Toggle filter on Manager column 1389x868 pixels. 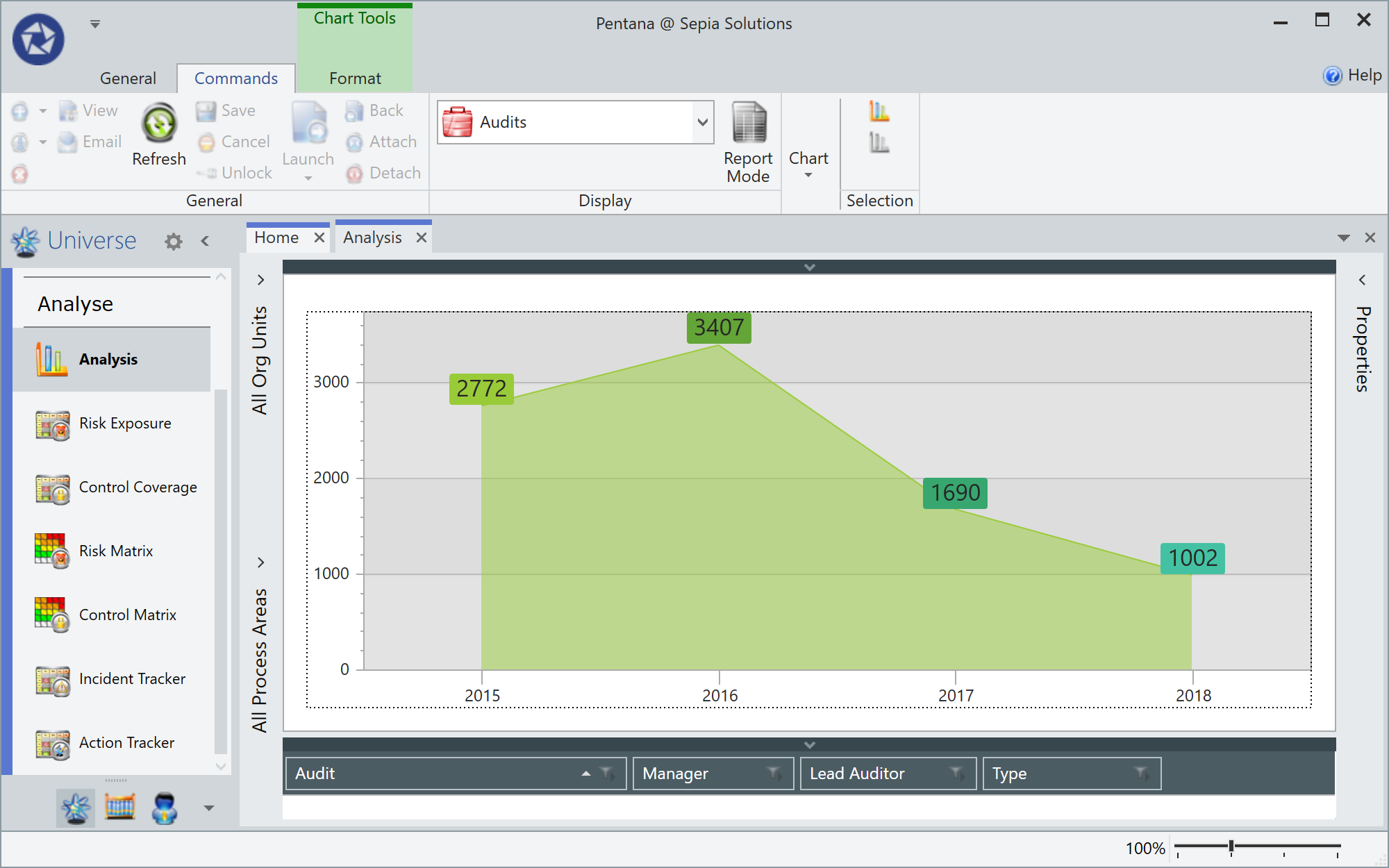[774, 773]
